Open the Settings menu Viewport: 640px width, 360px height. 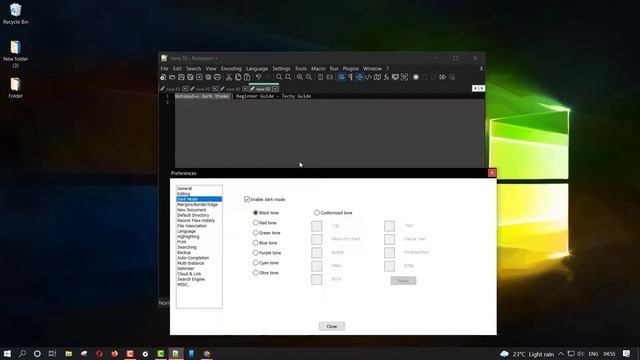click(x=281, y=69)
